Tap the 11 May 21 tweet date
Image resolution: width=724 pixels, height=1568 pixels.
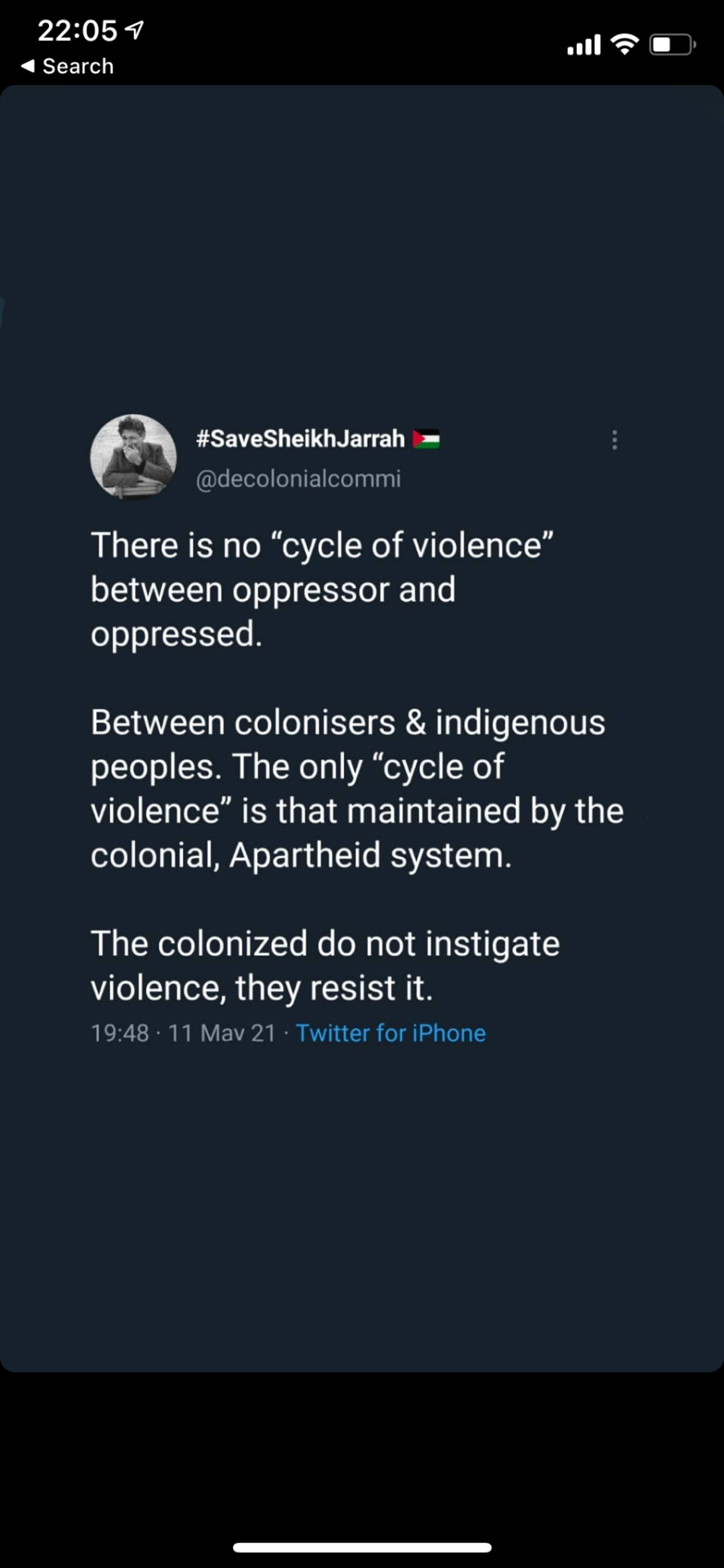(x=221, y=1033)
